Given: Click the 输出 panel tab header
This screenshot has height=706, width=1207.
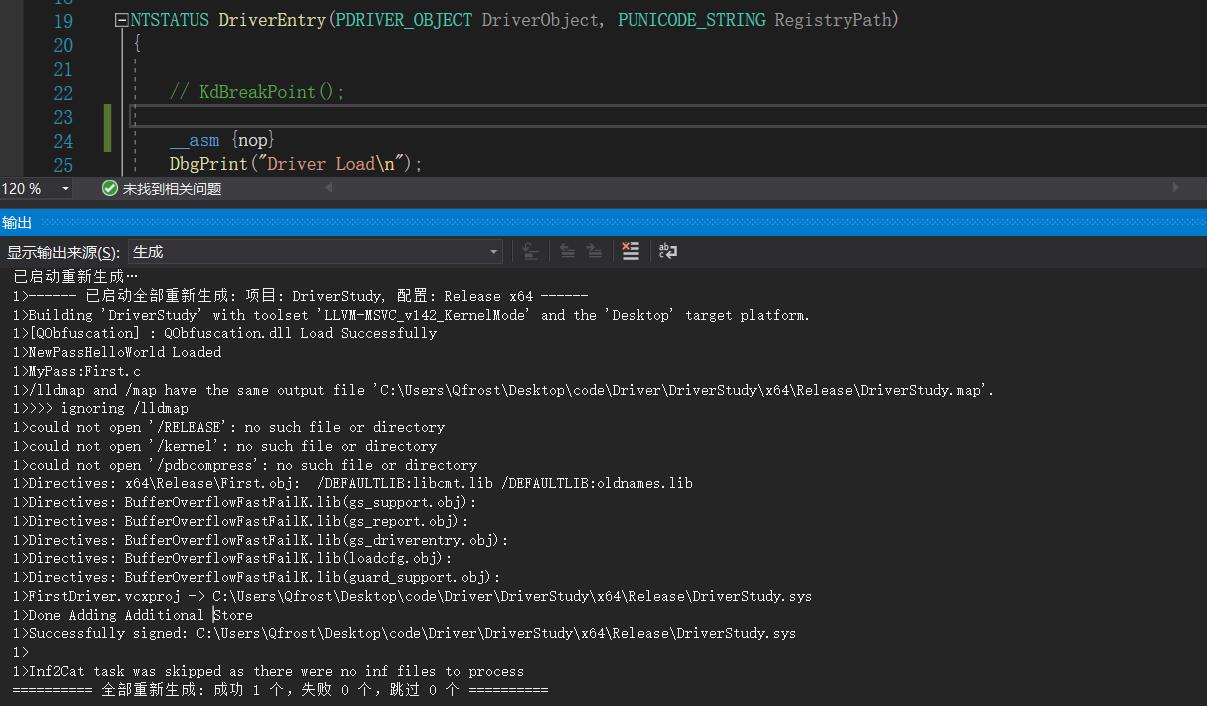Looking at the screenshot, I should click(x=17, y=222).
